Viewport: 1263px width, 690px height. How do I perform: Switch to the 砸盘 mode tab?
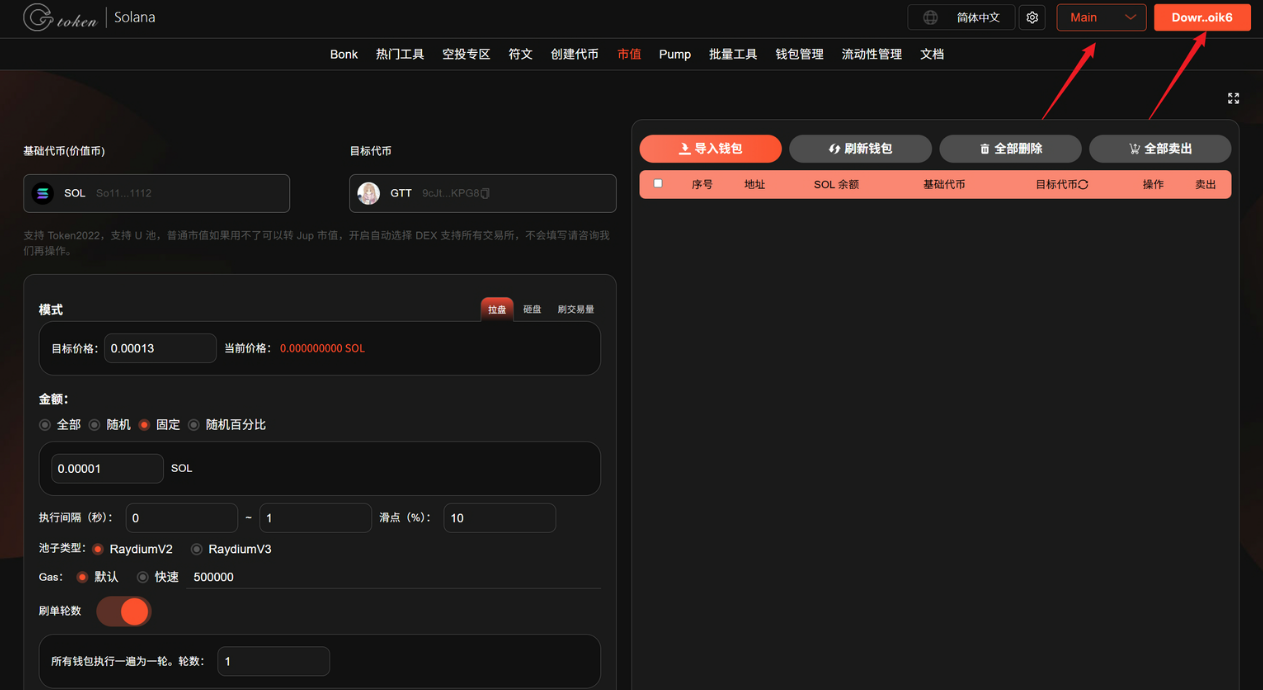[x=532, y=309]
